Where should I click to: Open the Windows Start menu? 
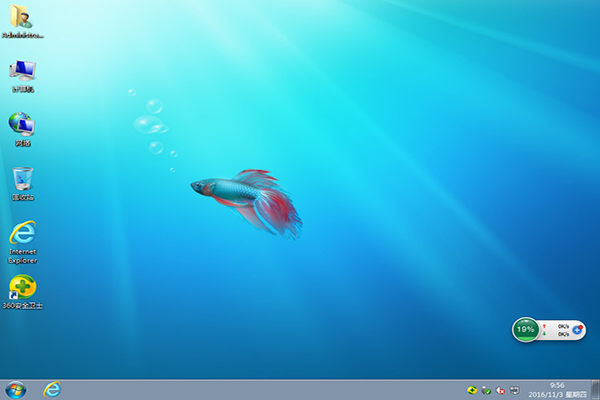click(x=16, y=390)
